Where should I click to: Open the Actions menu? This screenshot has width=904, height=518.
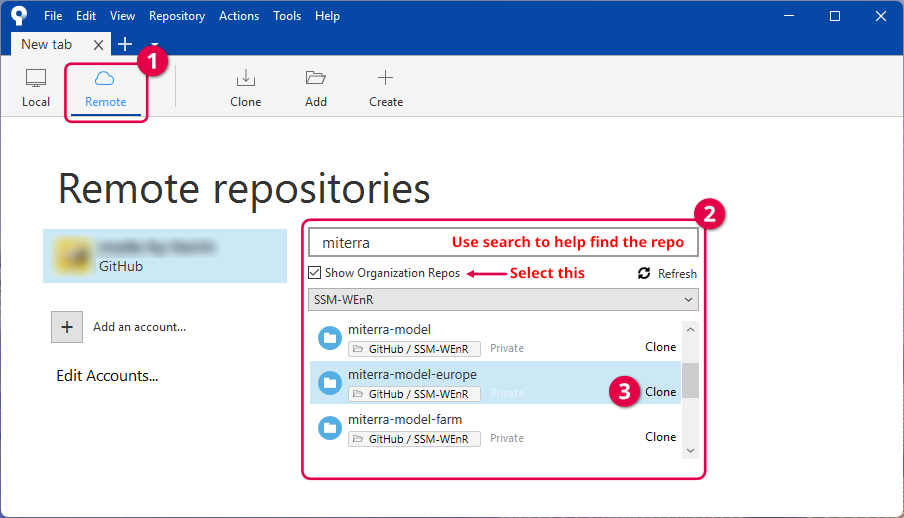(239, 16)
